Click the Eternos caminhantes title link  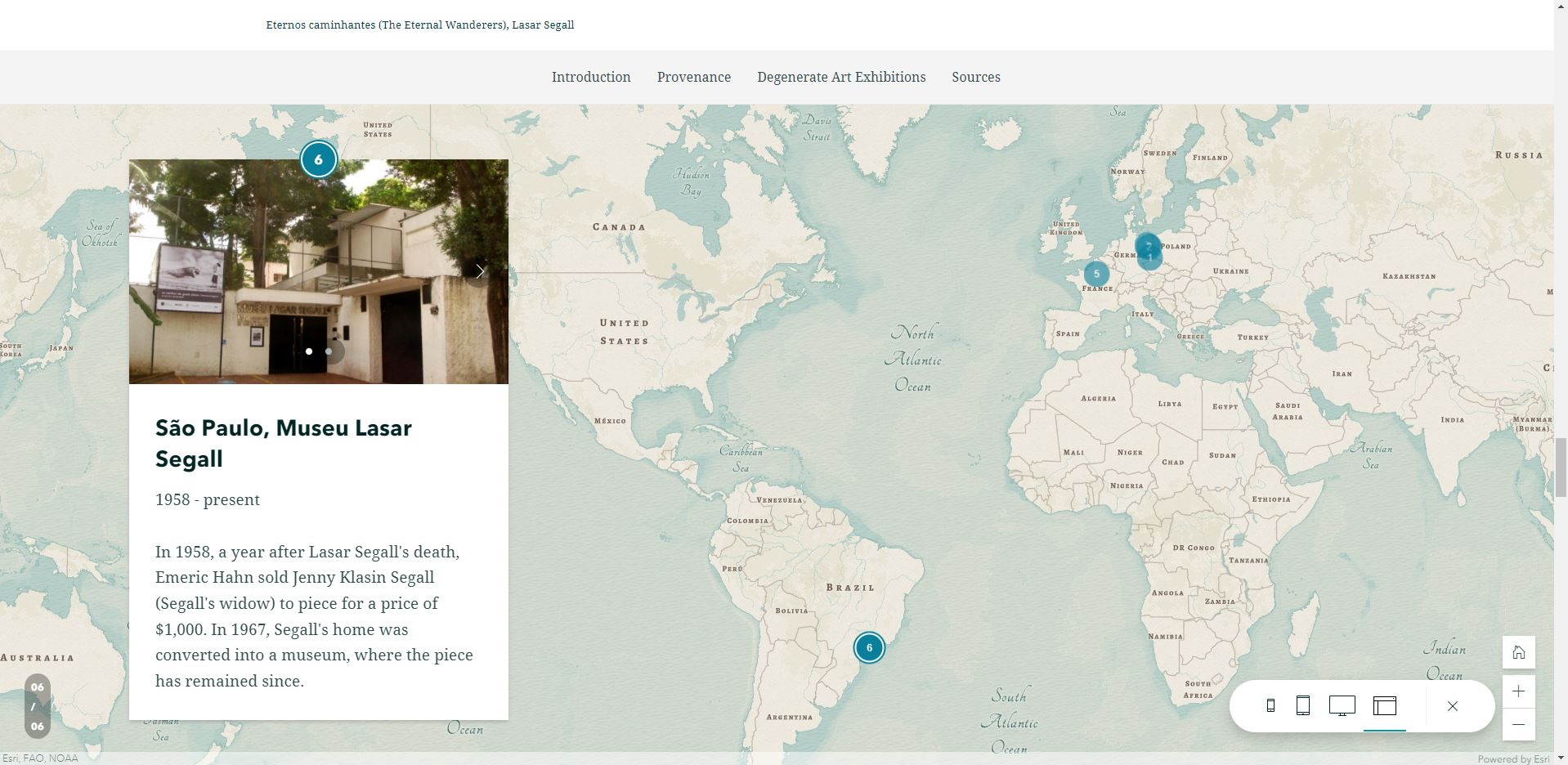420,25
